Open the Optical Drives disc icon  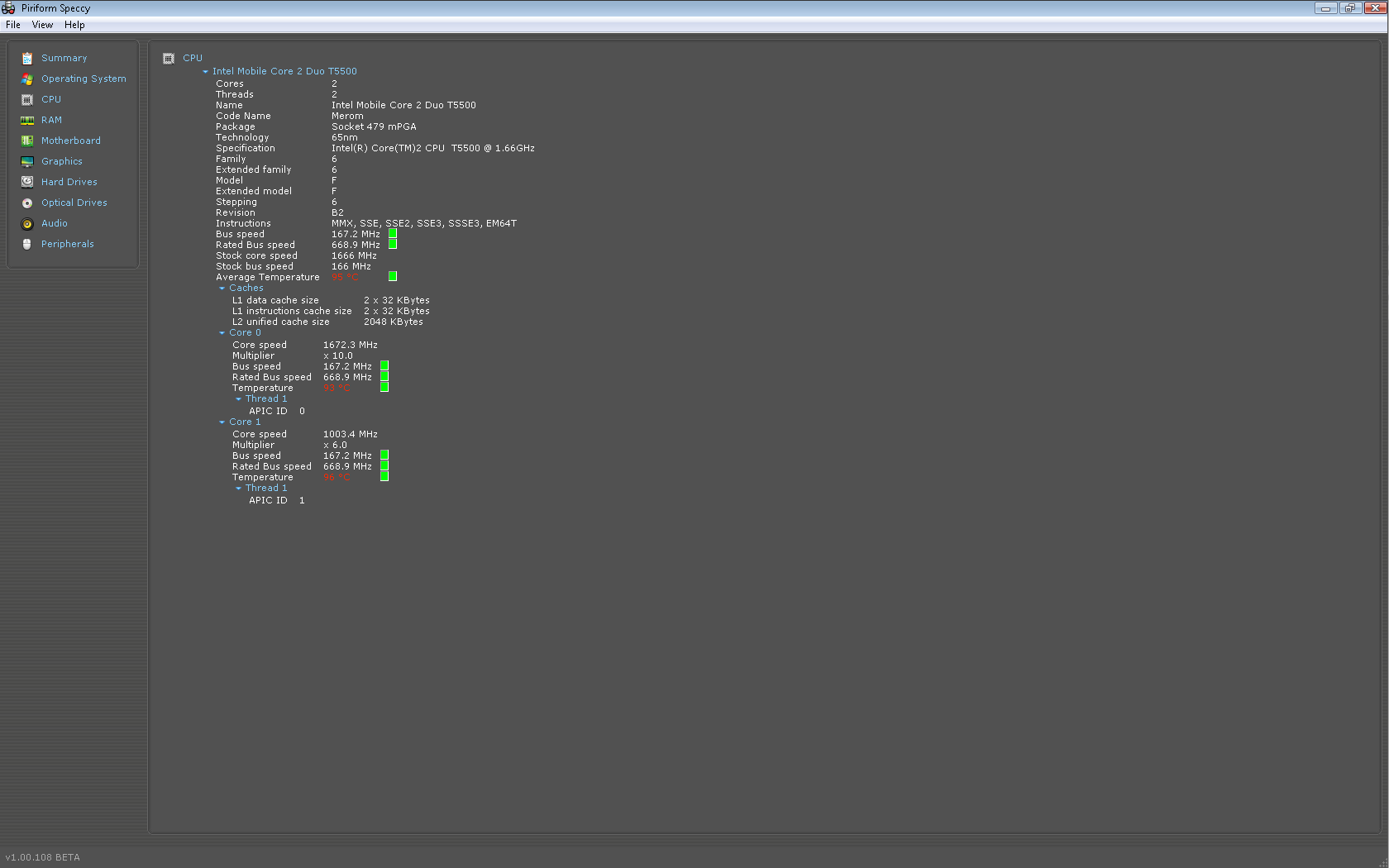(x=27, y=203)
